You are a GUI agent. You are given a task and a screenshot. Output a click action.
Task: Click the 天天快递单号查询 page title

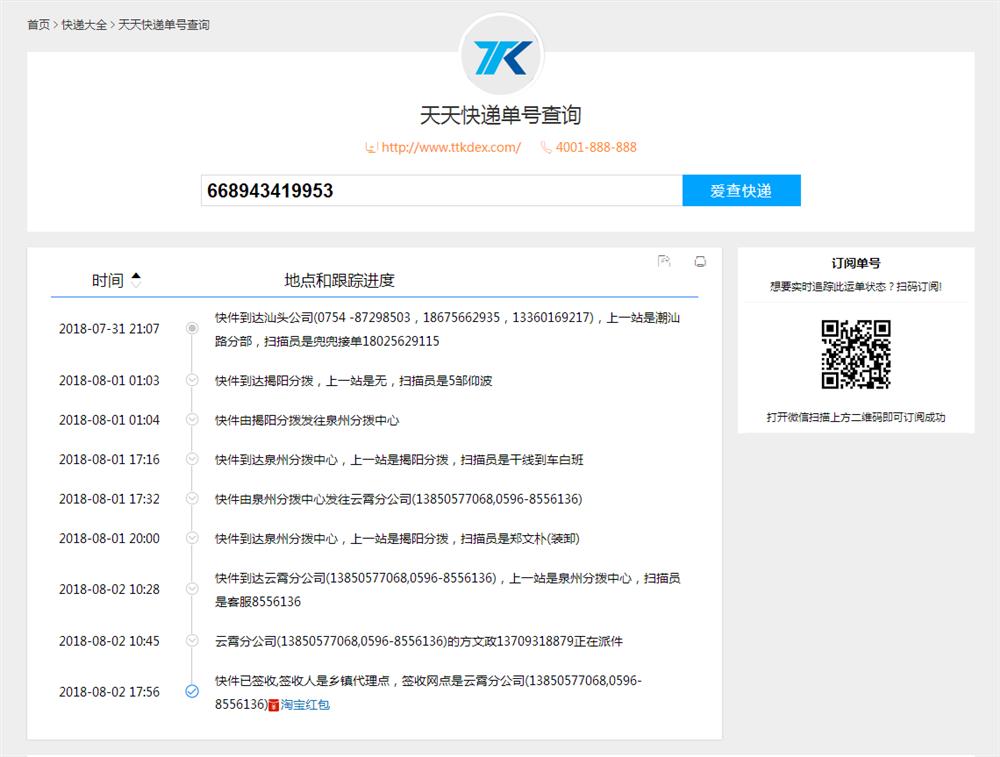(x=501, y=115)
